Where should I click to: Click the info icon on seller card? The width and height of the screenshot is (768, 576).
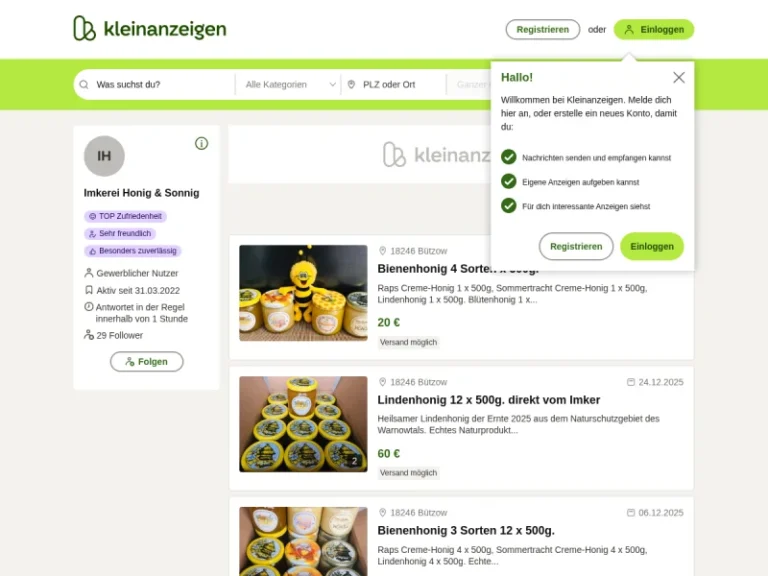[x=201, y=143]
